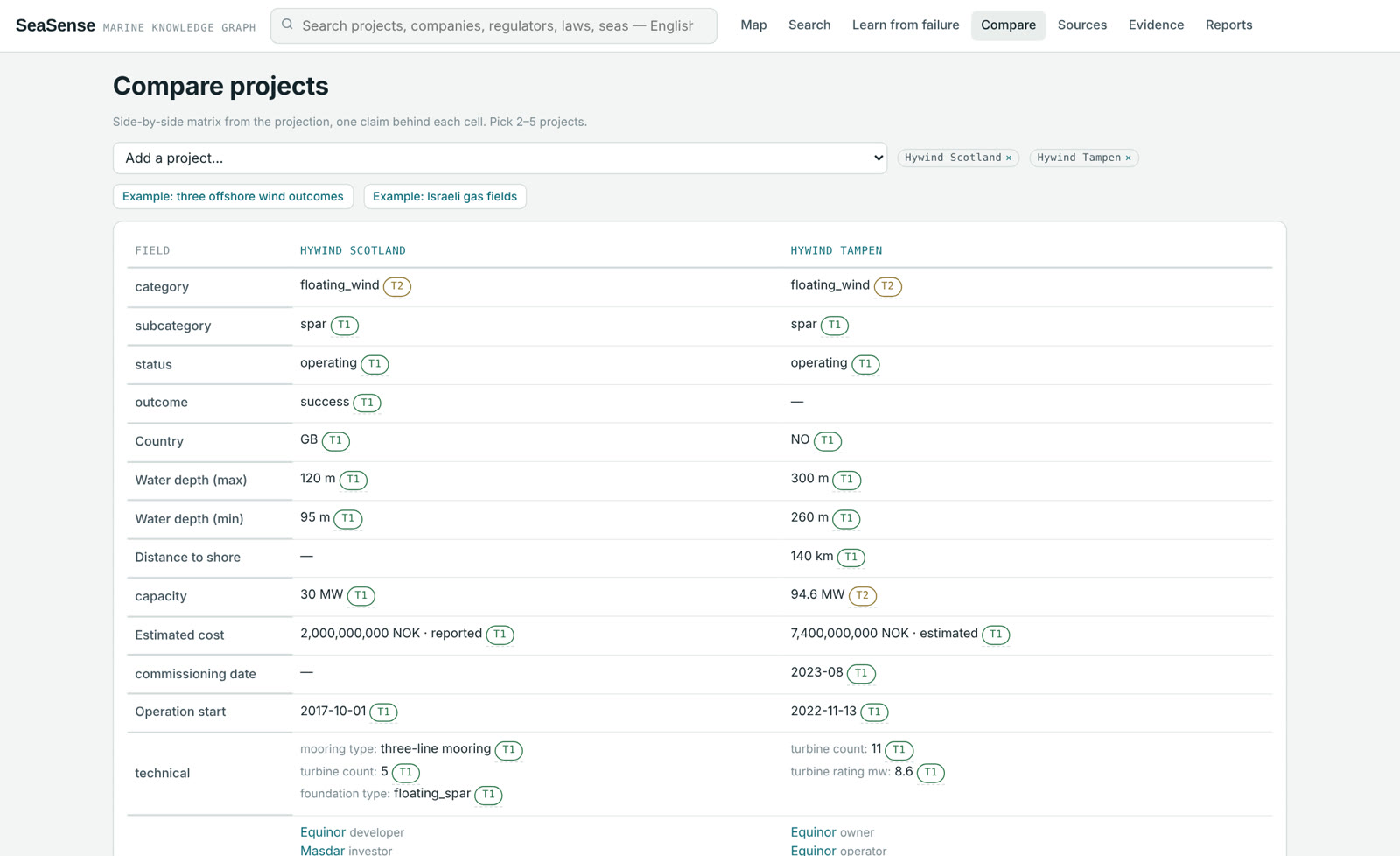Click the search magnifier icon
Viewport: 1400px width, 856px height.
[287, 25]
